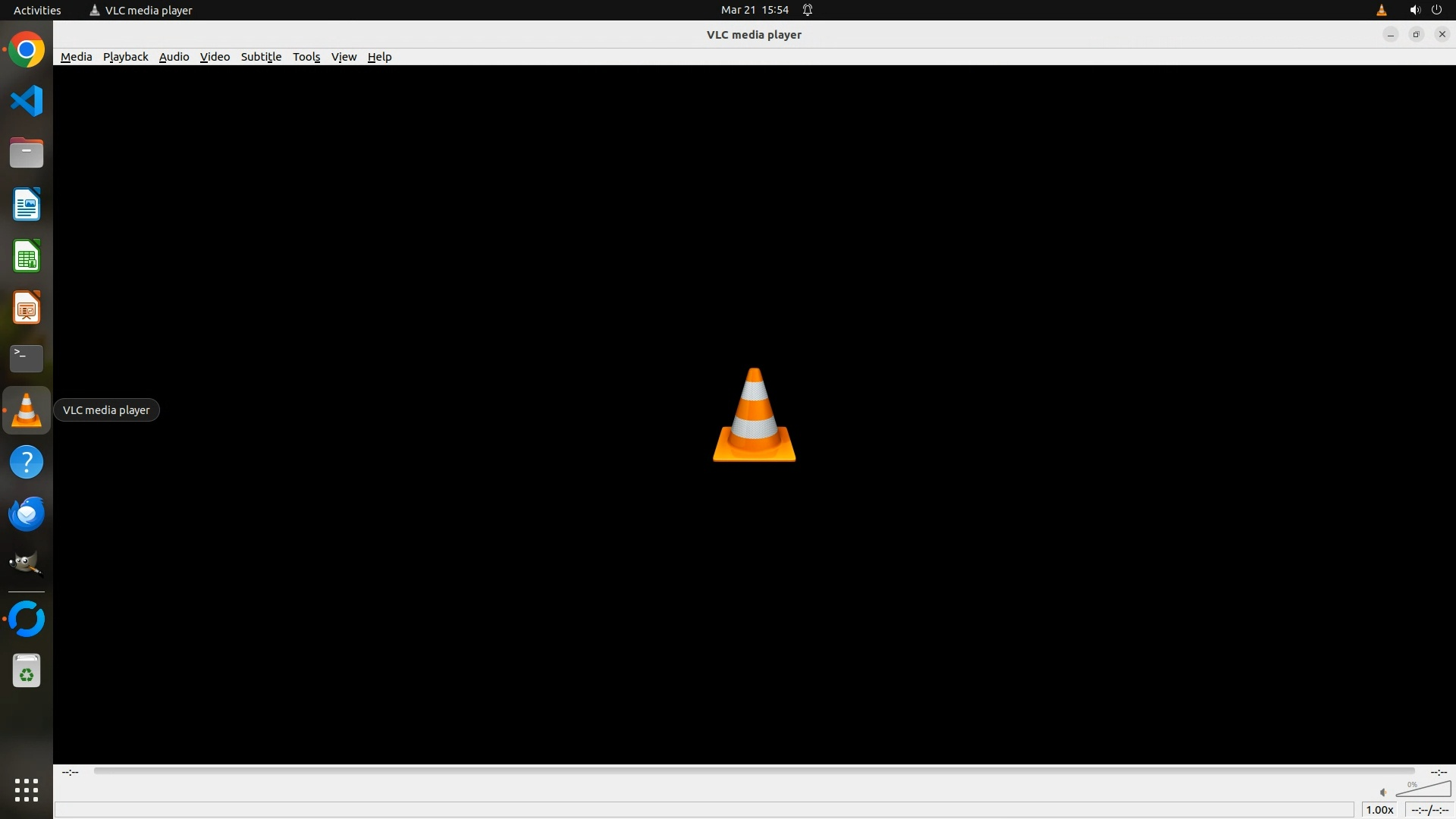Launch Terminal from the dock
Image resolution: width=1456 pixels, height=819 pixels.
pos(27,358)
